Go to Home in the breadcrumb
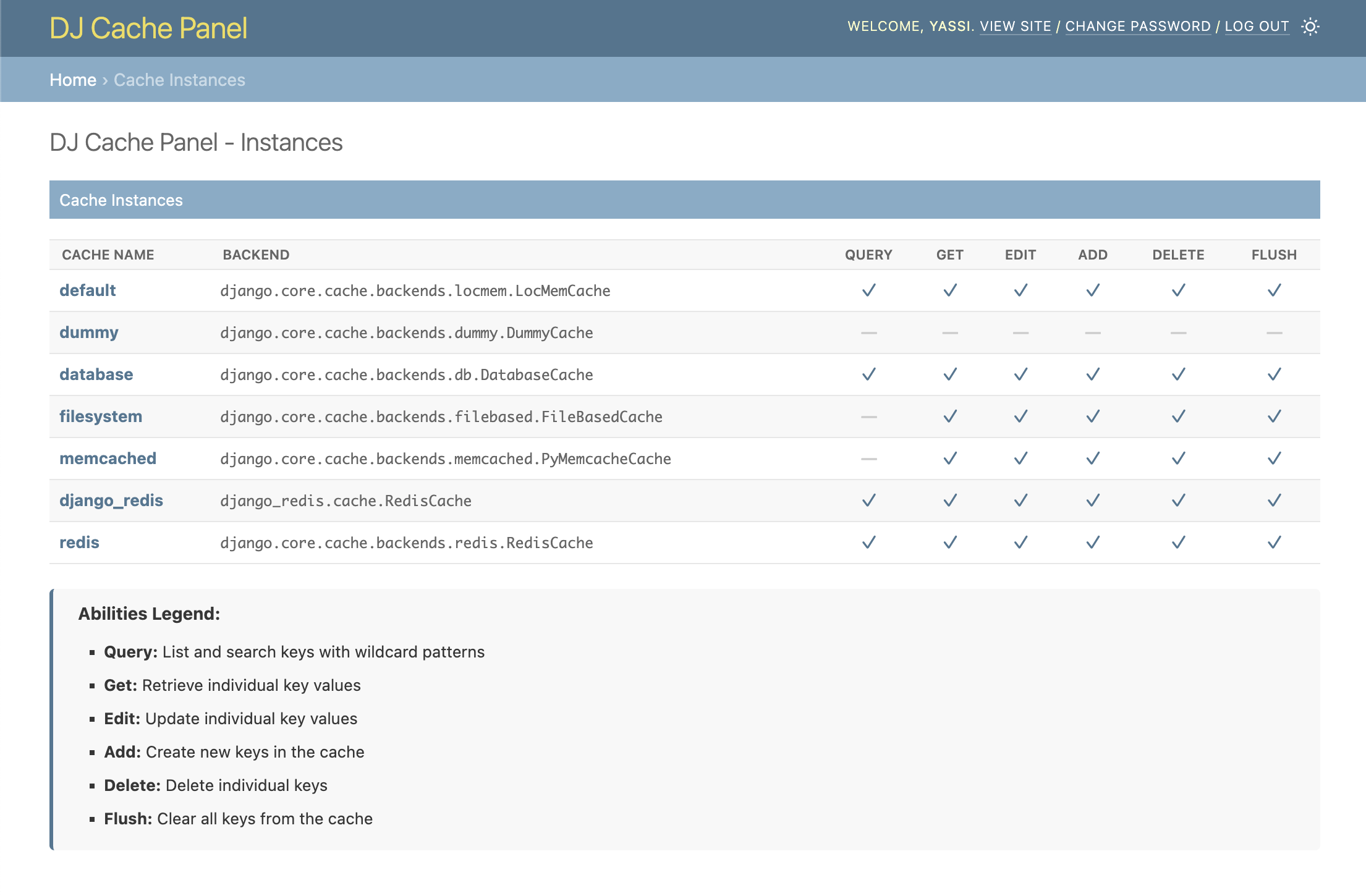 pos(72,80)
